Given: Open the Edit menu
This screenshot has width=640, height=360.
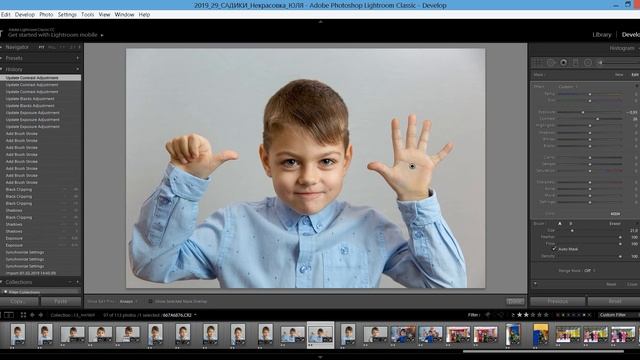Looking at the screenshot, I should 6,14.
